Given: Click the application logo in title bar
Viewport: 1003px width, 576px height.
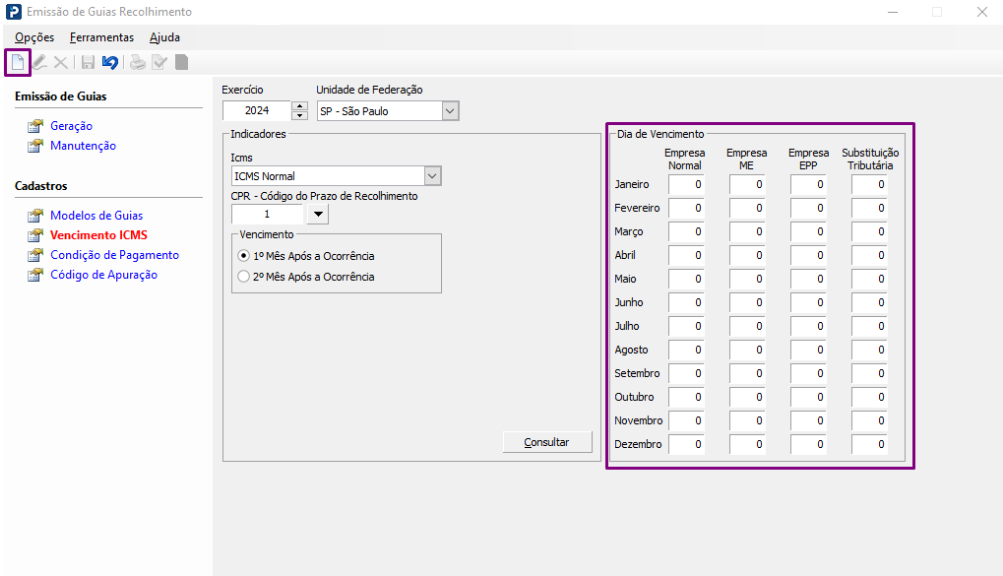Looking at the screenshot, I should pos(13,12).
